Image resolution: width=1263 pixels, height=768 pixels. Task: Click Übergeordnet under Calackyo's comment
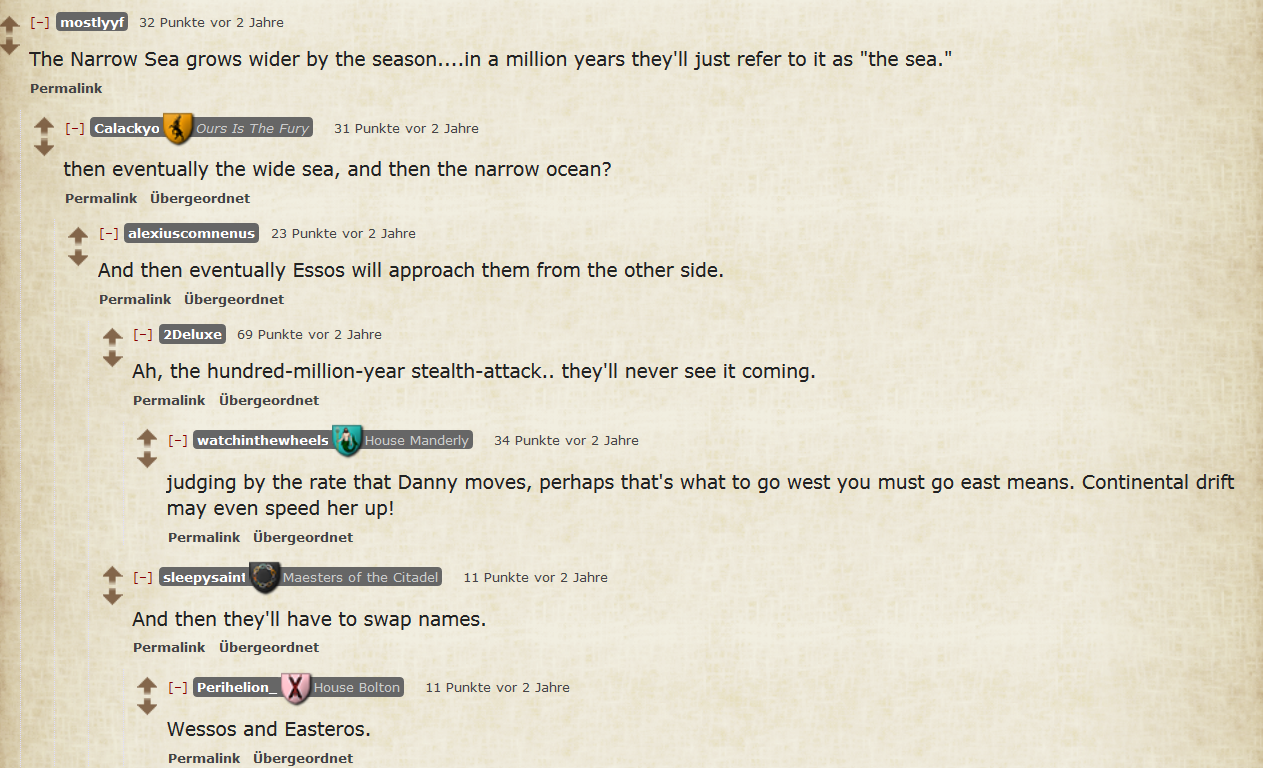(x=200, y=198)
